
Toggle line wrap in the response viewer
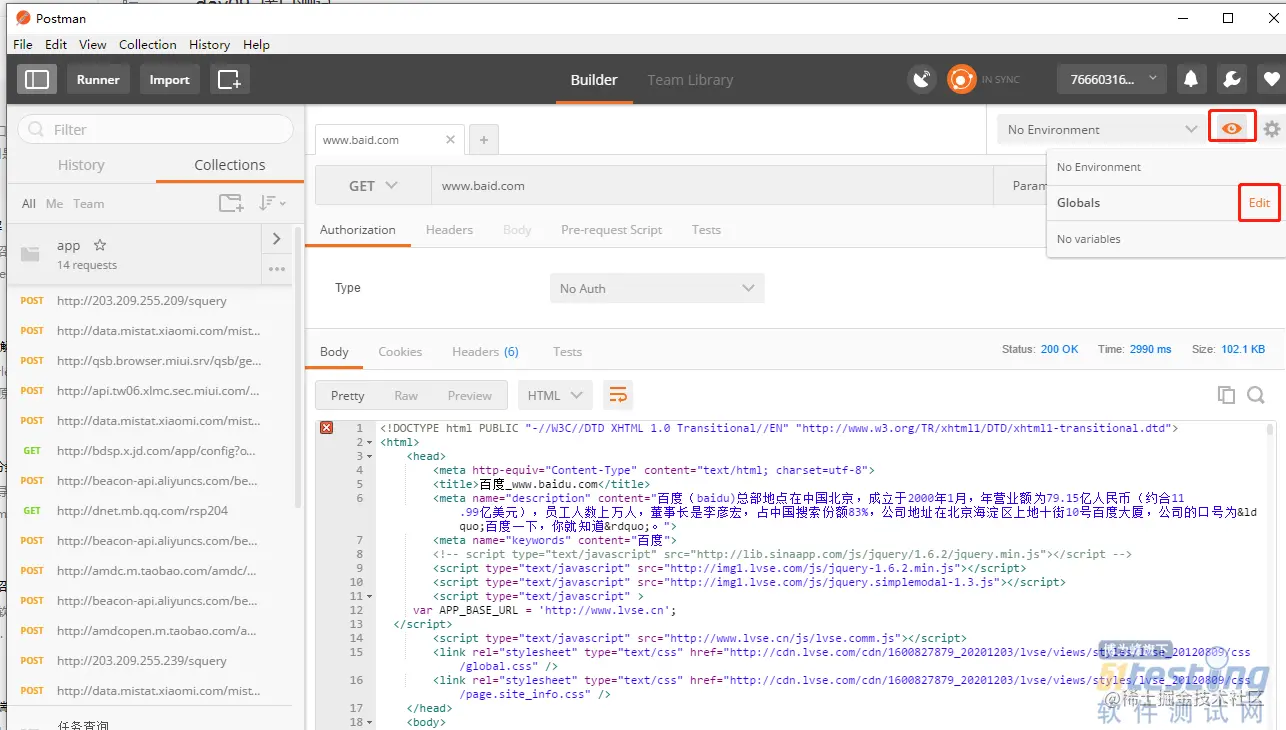(618, 395)
